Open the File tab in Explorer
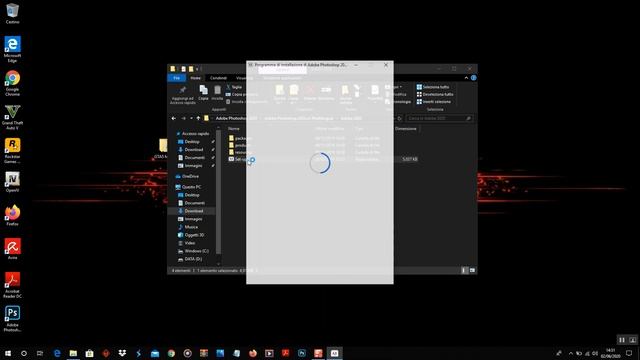The height and width of the screenshot is (360, 640). (177, 78)
